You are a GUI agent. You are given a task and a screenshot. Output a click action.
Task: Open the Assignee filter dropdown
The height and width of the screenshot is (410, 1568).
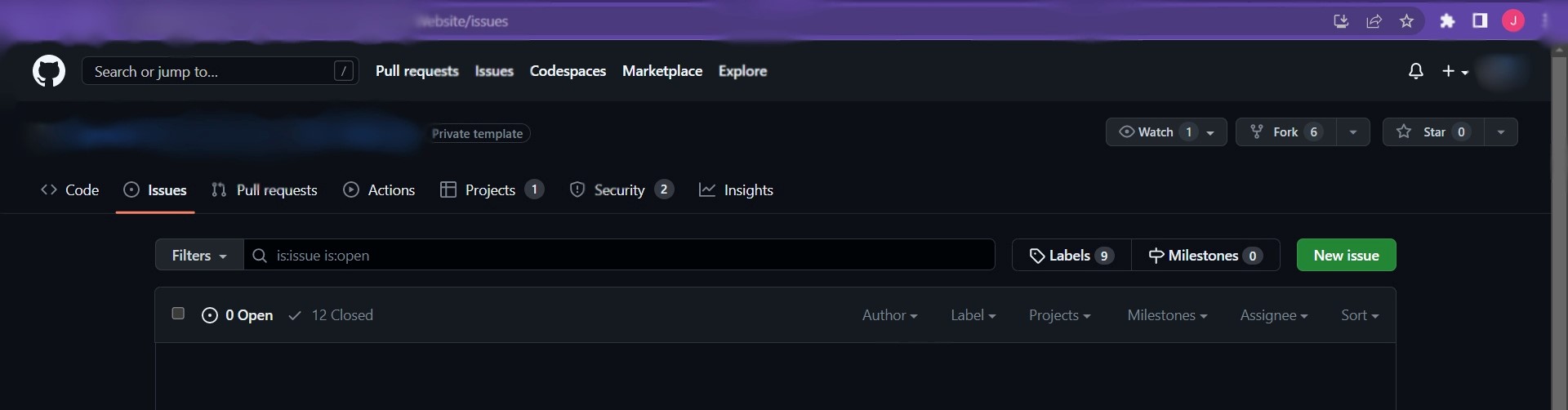pyautogui.click(x=1273, y=315)
